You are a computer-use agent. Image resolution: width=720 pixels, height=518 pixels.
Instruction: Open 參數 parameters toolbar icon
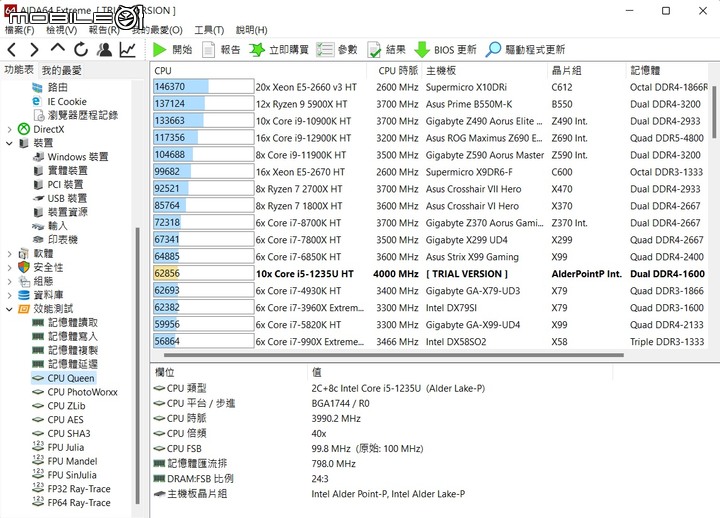(325, 50)
